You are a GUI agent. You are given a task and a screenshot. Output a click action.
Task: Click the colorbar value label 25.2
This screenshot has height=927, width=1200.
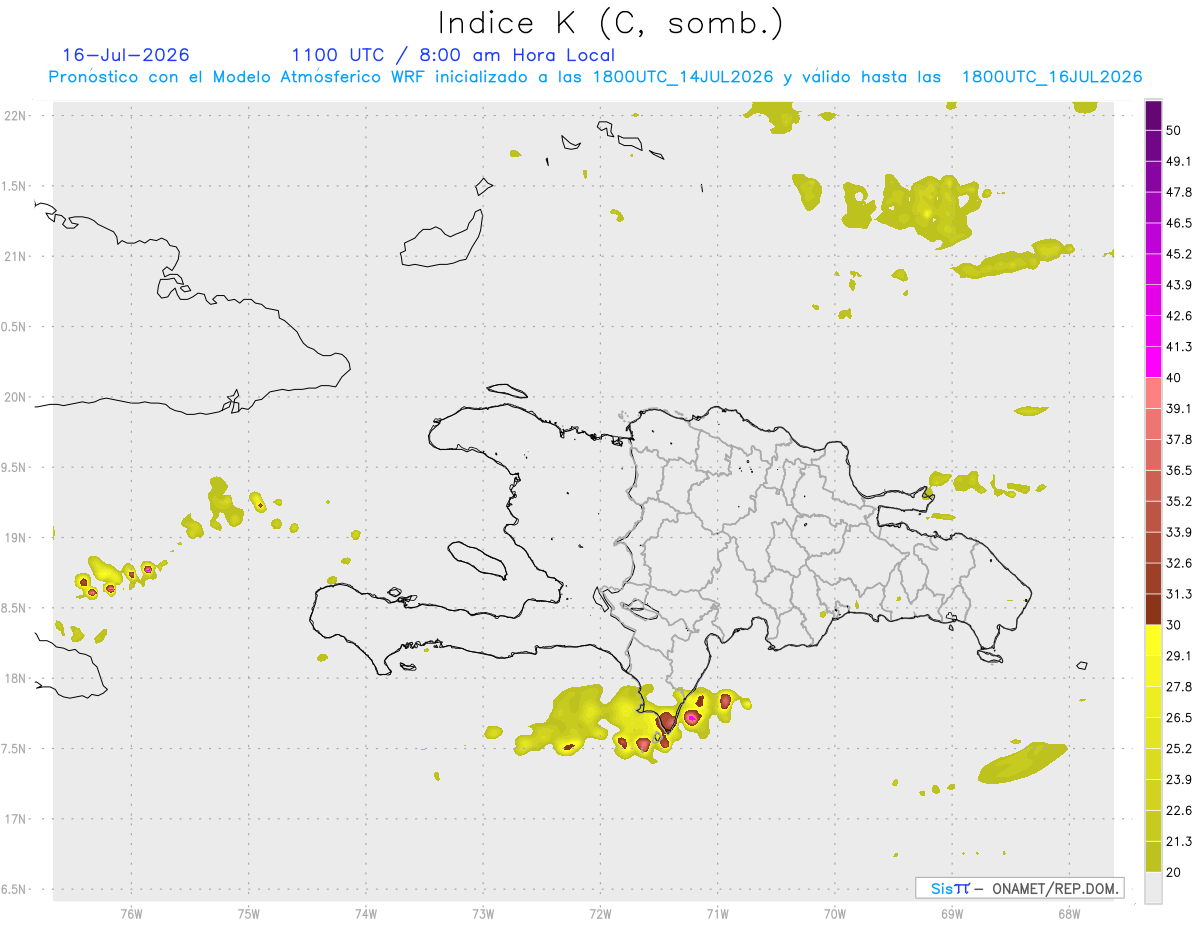[x=1179, y=749]
